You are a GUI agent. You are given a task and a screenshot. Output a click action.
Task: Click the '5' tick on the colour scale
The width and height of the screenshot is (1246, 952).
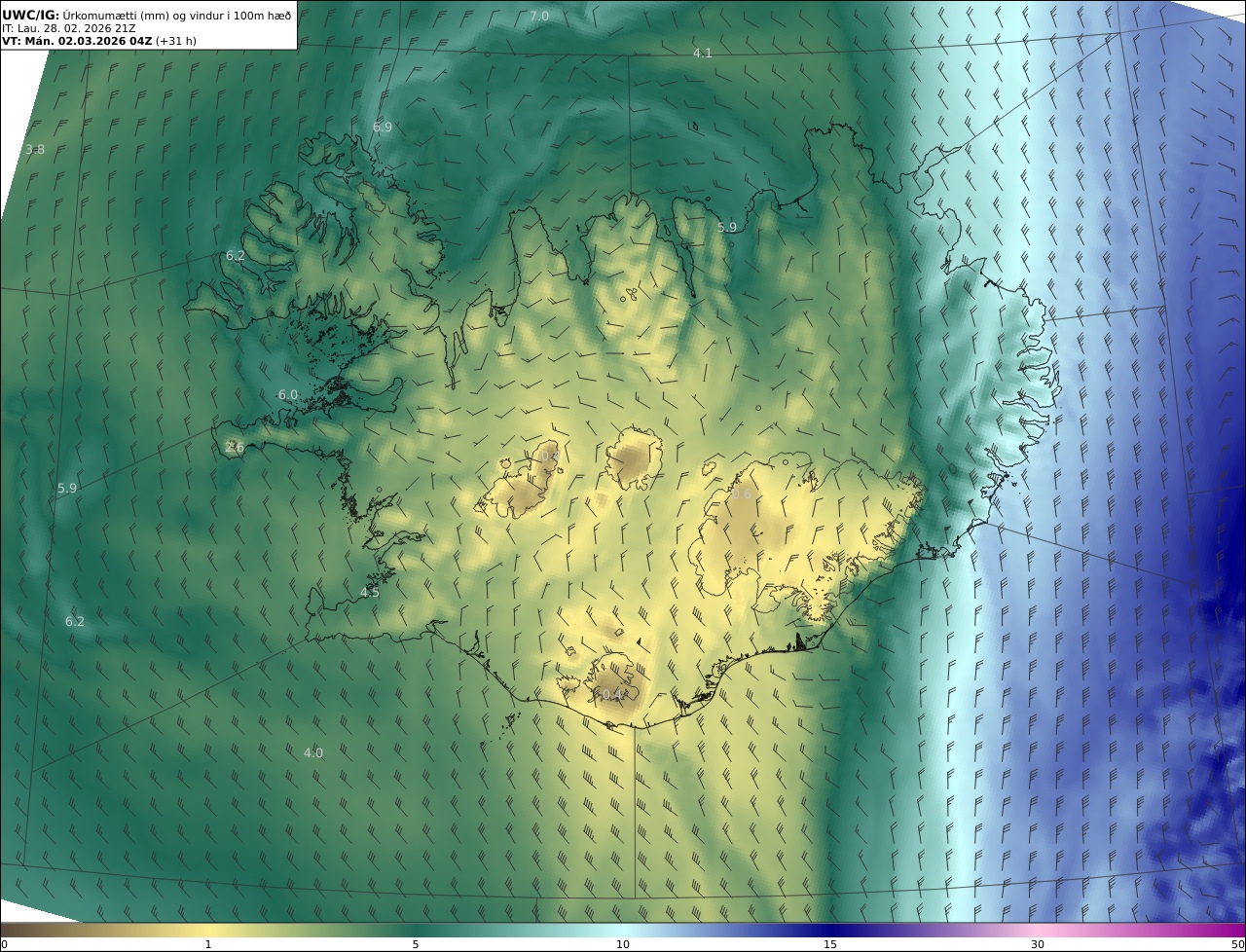coord(416,944)
